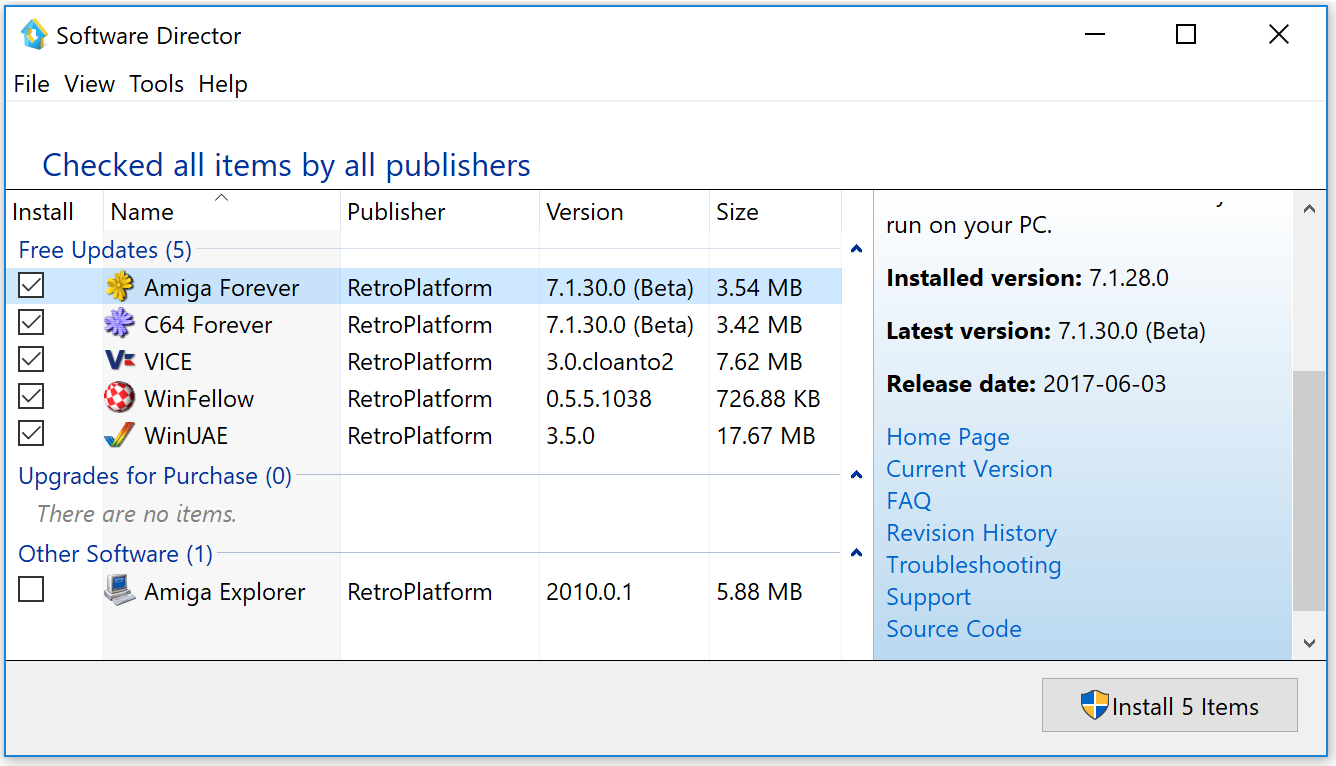Click the heading Checked all items by all publishers

286,165
